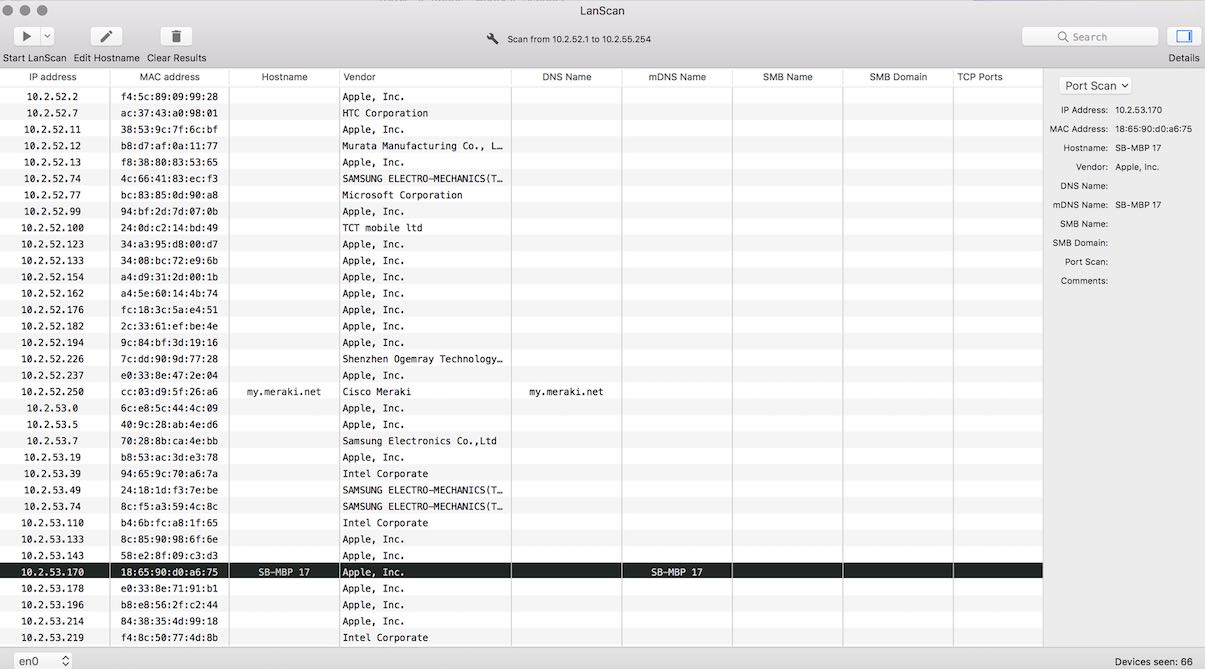
Task: Click MAC address 94:65:9c:70:a6:7a
Action: point(169,474)
